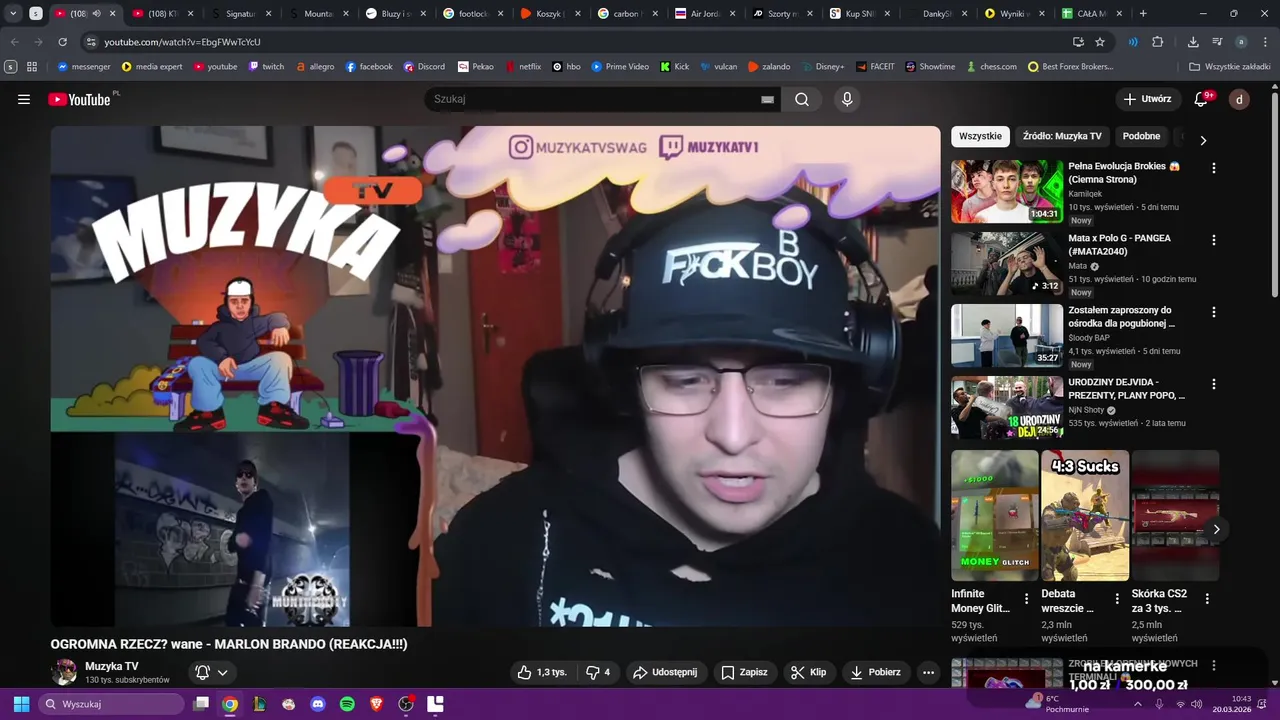1280x720 pixels.
Task: Click the Udostępnij share button
Action: coord(665,672)
